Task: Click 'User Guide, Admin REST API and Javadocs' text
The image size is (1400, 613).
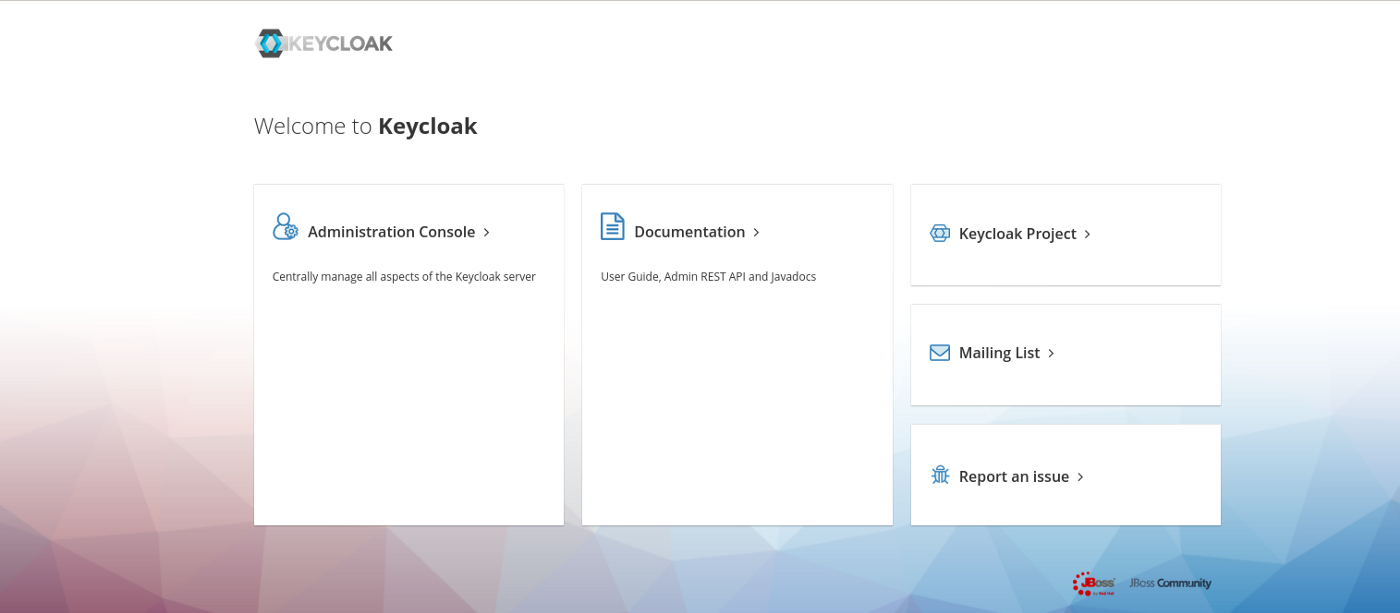Action: pyautogui.click(x=708, y=277)
